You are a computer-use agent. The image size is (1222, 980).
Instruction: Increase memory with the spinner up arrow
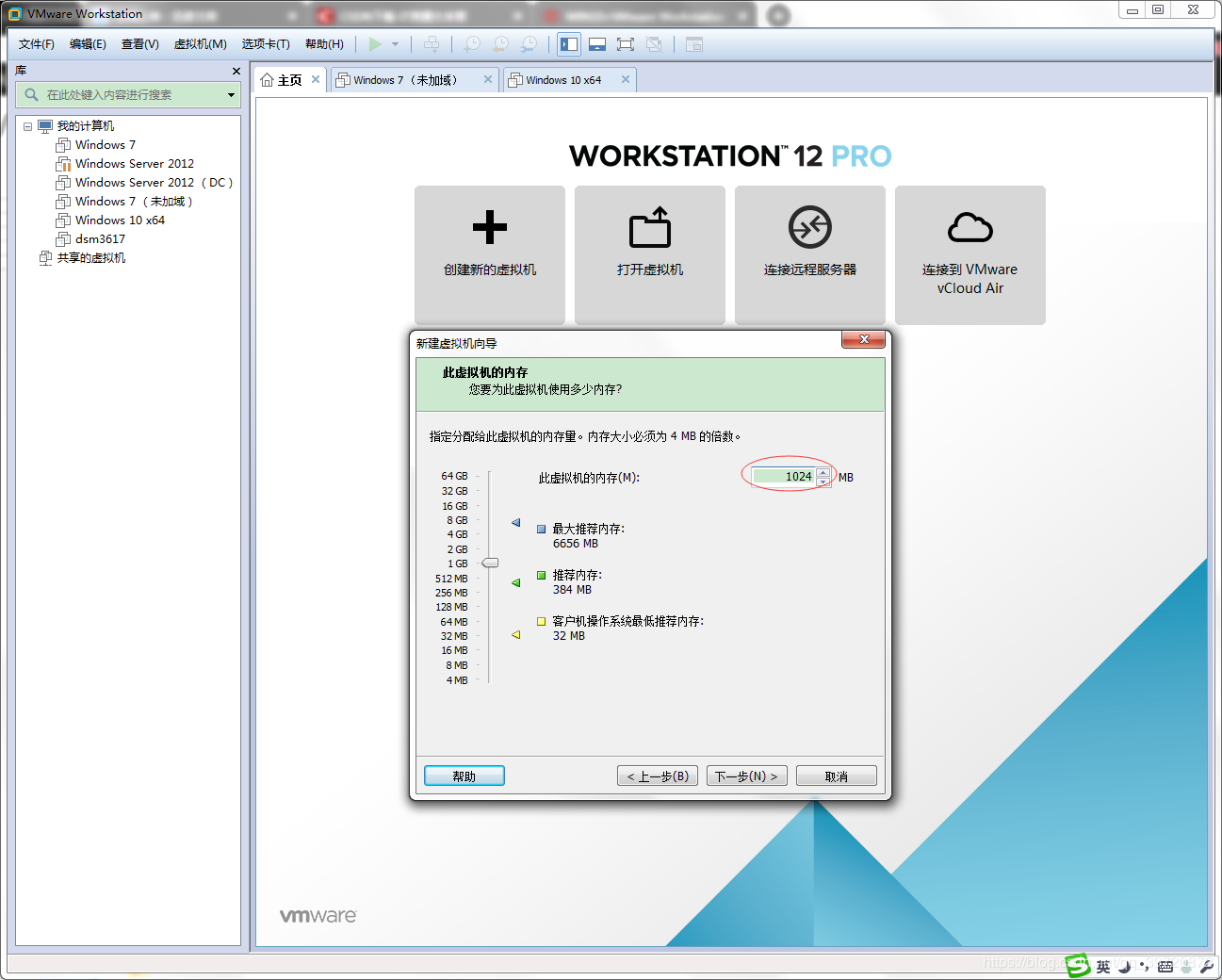pos(823,472)
